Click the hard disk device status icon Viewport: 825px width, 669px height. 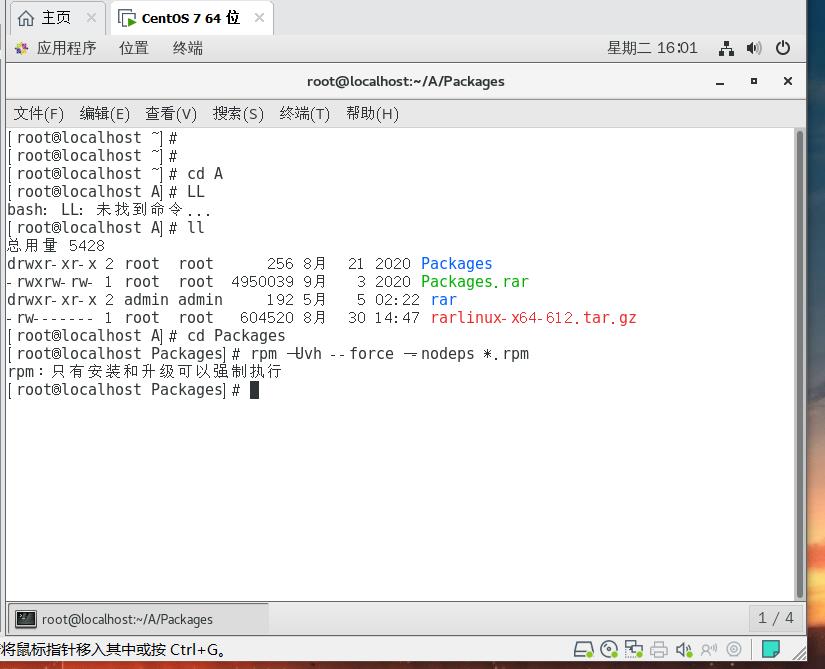pyautogui.click(x=583, y=650)
